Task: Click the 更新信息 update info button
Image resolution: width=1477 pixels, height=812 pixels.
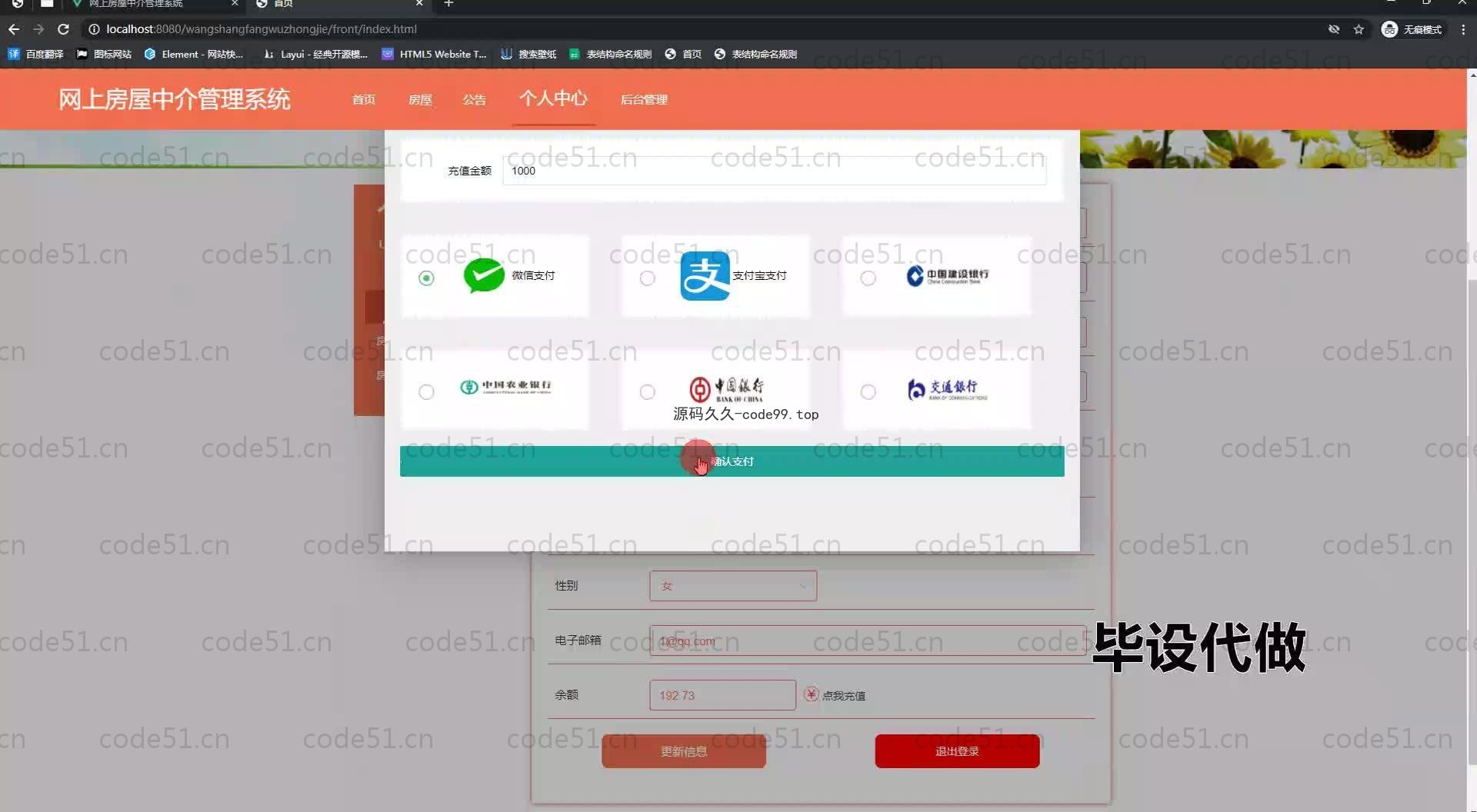Action: point(684,751)
